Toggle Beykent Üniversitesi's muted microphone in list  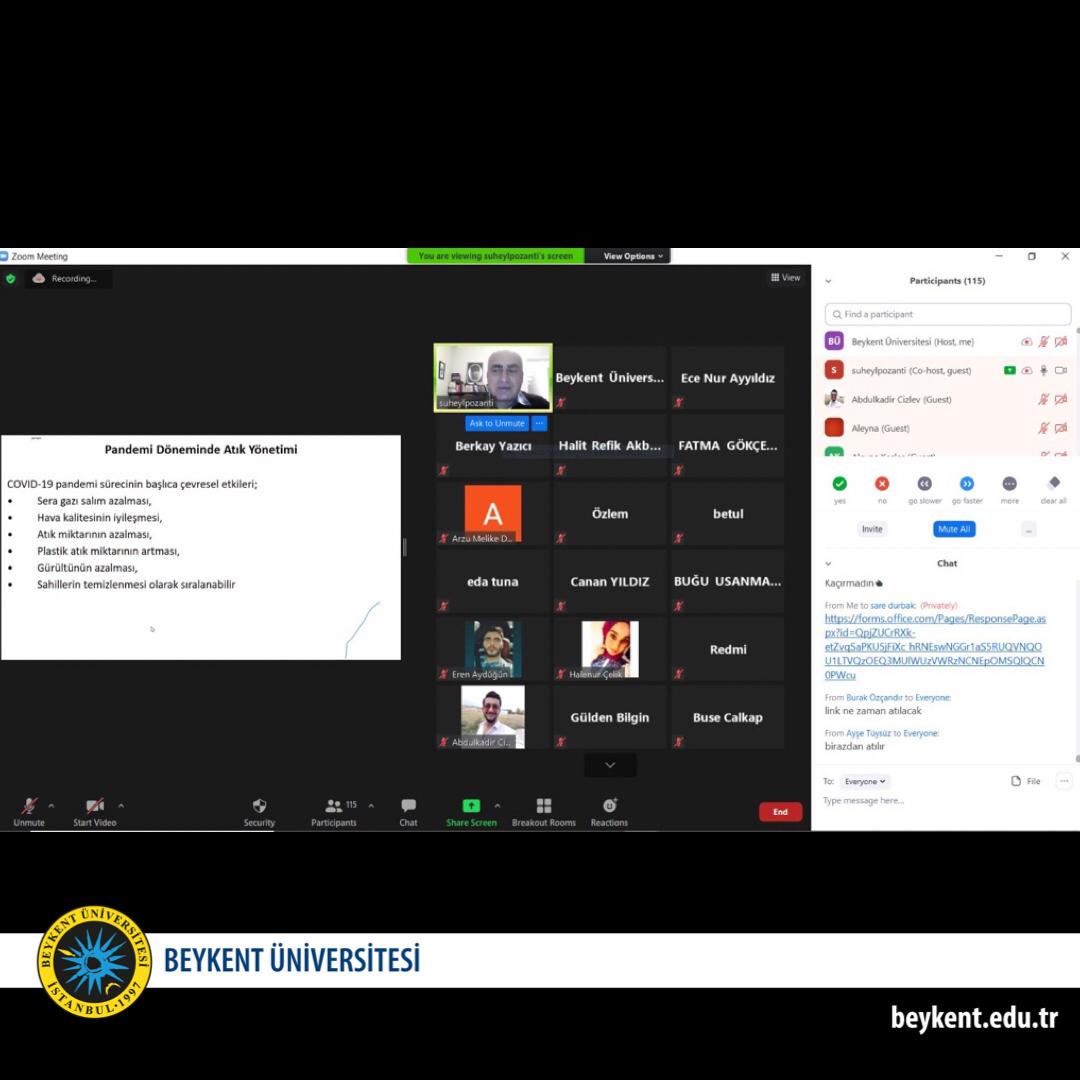1044,342
